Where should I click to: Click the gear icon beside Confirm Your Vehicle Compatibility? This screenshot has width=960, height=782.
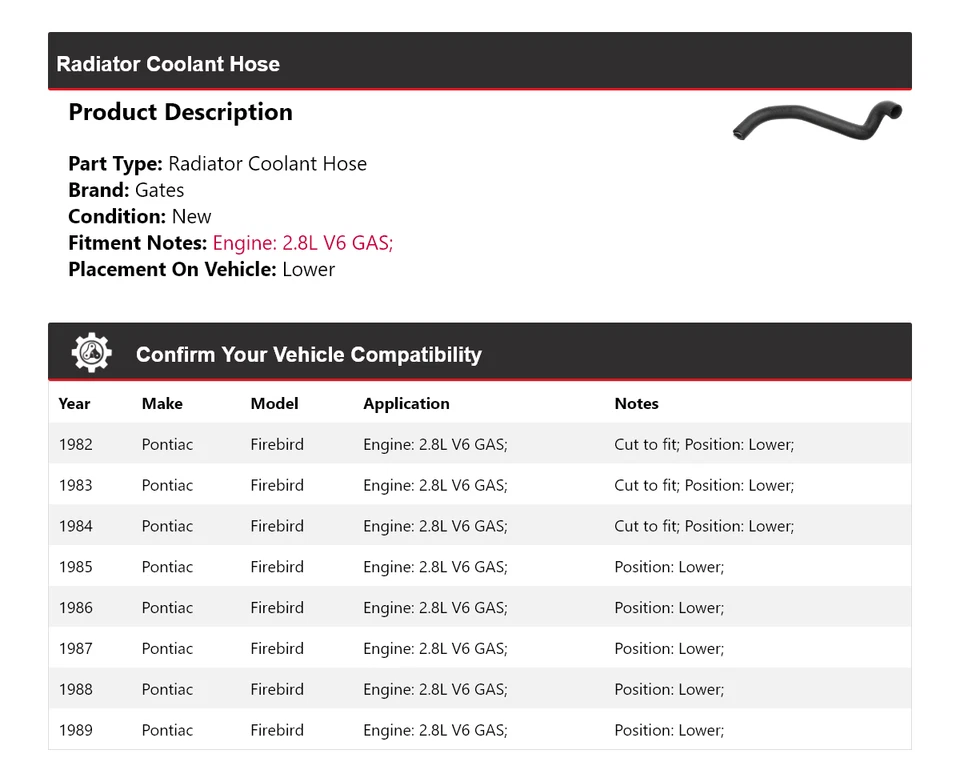click(92, 353)
